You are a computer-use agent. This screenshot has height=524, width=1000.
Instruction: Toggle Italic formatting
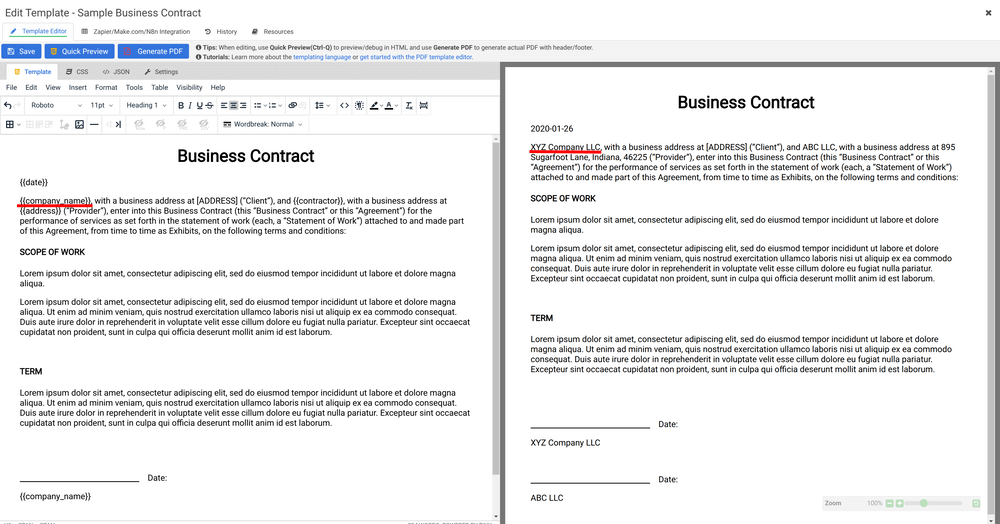tap(189, 105)
